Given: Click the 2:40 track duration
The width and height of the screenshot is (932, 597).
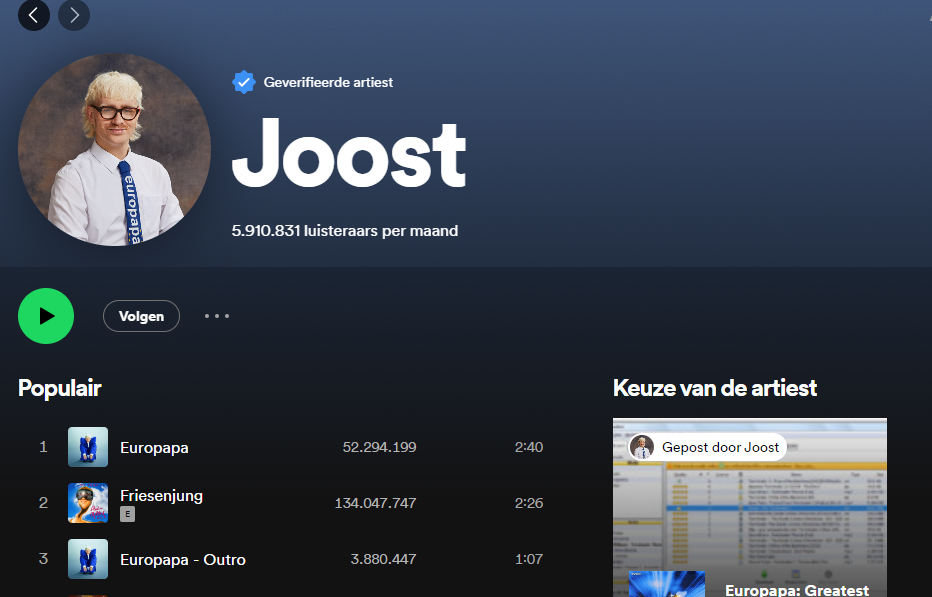Looking at the screenshot, I should click(528, 447).
